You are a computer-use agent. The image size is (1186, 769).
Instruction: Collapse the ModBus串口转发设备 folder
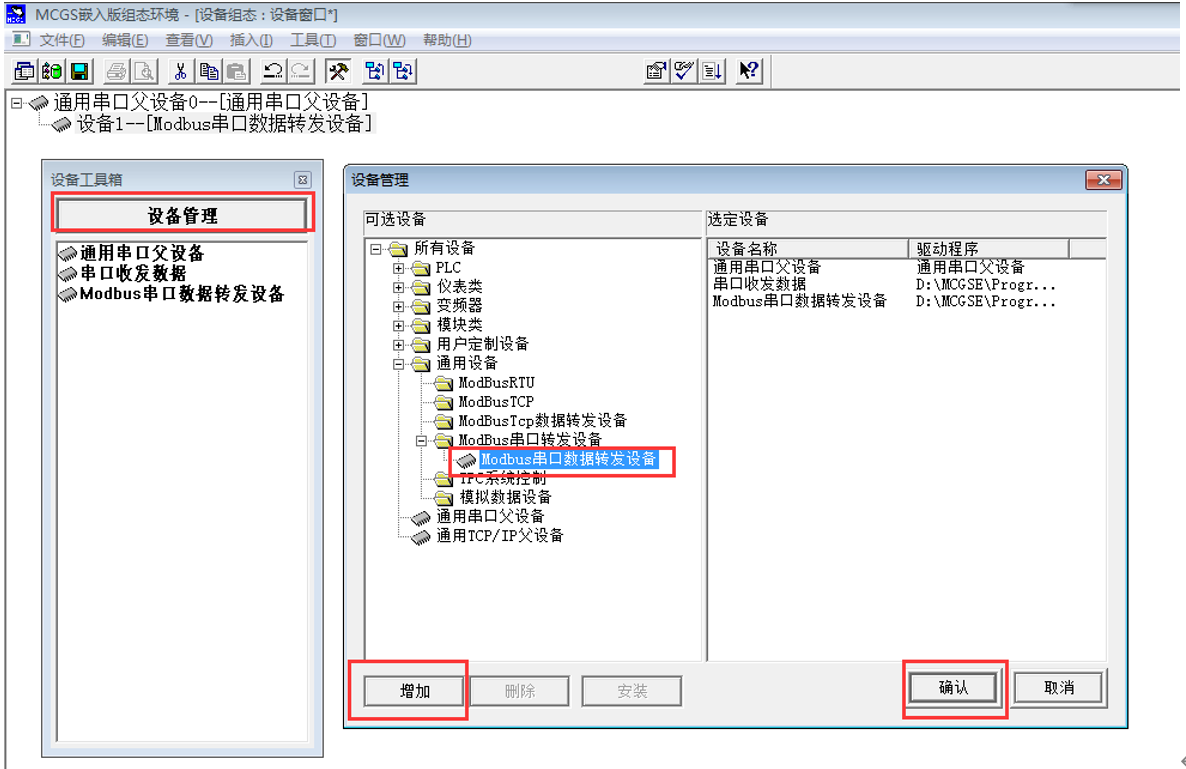click(x=421, y=441)
